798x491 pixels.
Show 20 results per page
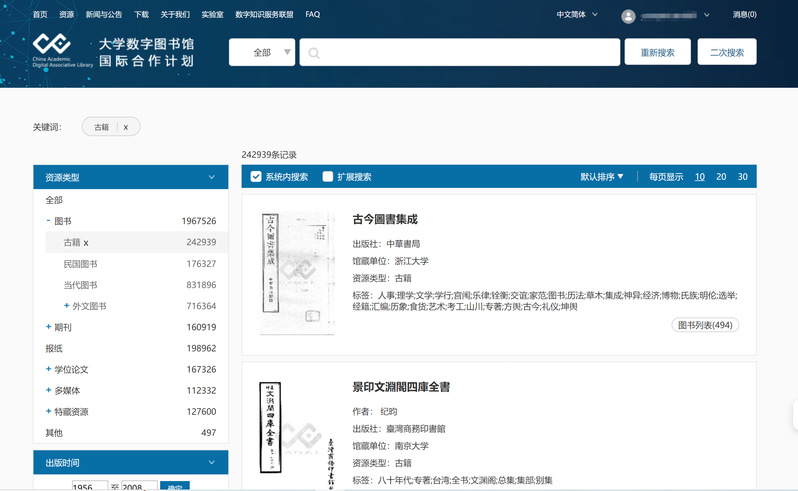[721, 177]
